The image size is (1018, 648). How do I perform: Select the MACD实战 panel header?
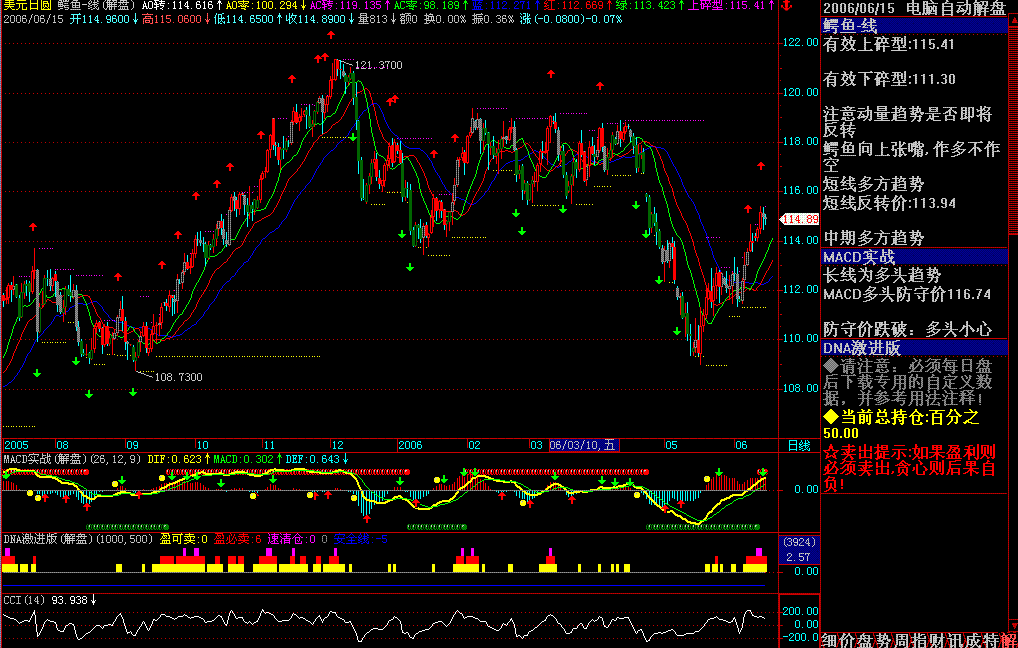click(x=914, y=257)
